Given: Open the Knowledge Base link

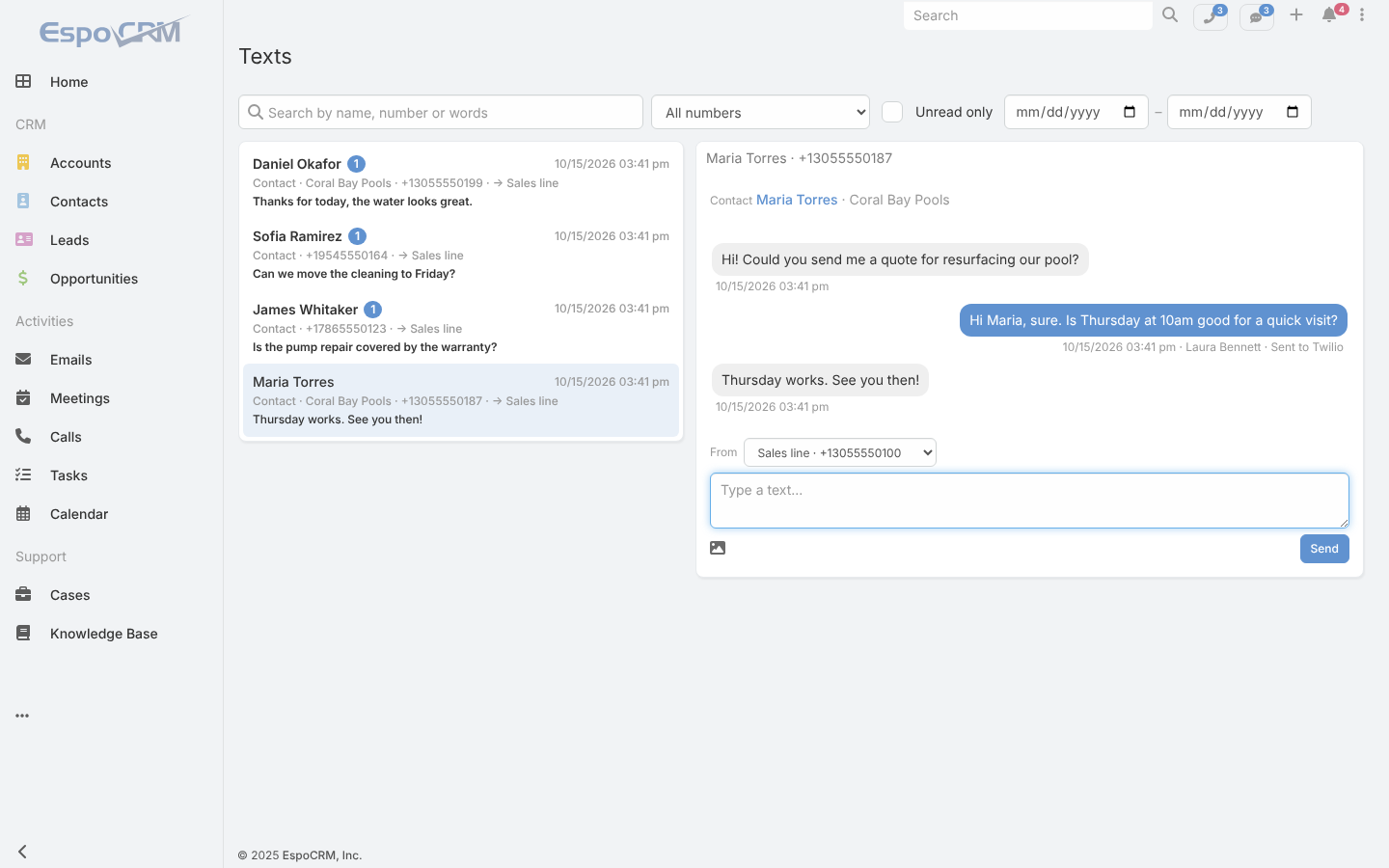Looking at the screenshot, I should tap(111, 634).
